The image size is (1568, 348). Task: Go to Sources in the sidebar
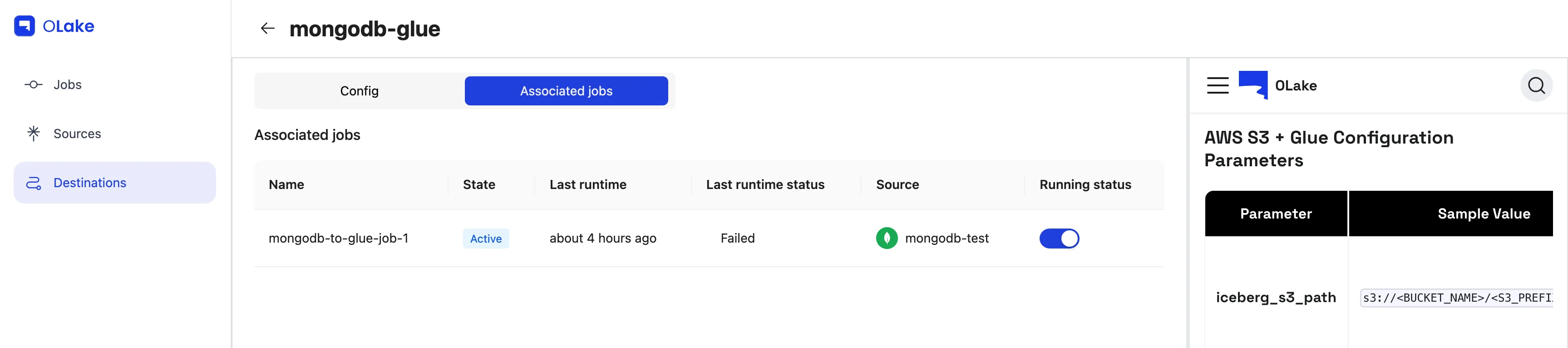click(77, 134)
